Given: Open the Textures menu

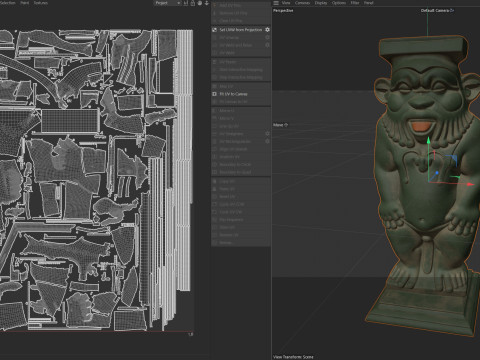Looking at the screenshot, I should pos(41,3).
